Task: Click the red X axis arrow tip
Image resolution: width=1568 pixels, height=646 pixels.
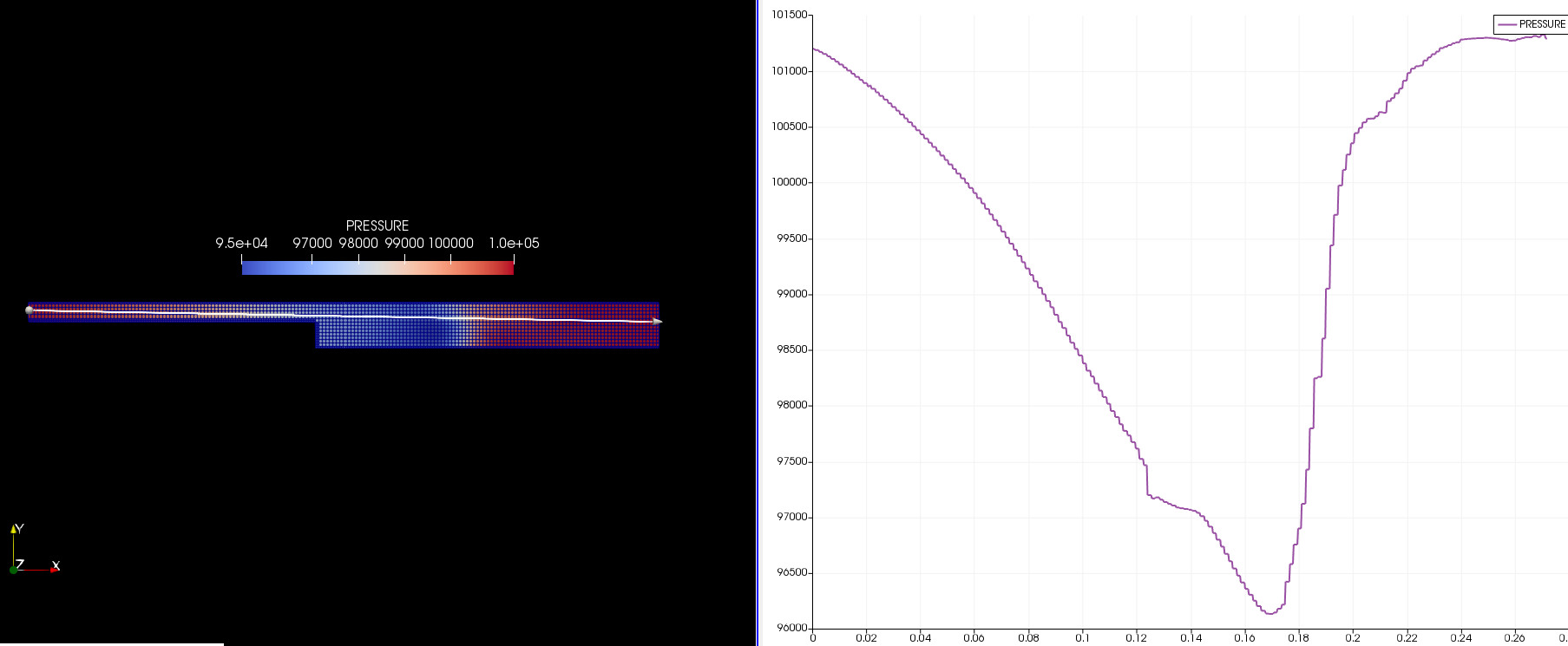Action: pyautogui.click(x=56, y=569)
